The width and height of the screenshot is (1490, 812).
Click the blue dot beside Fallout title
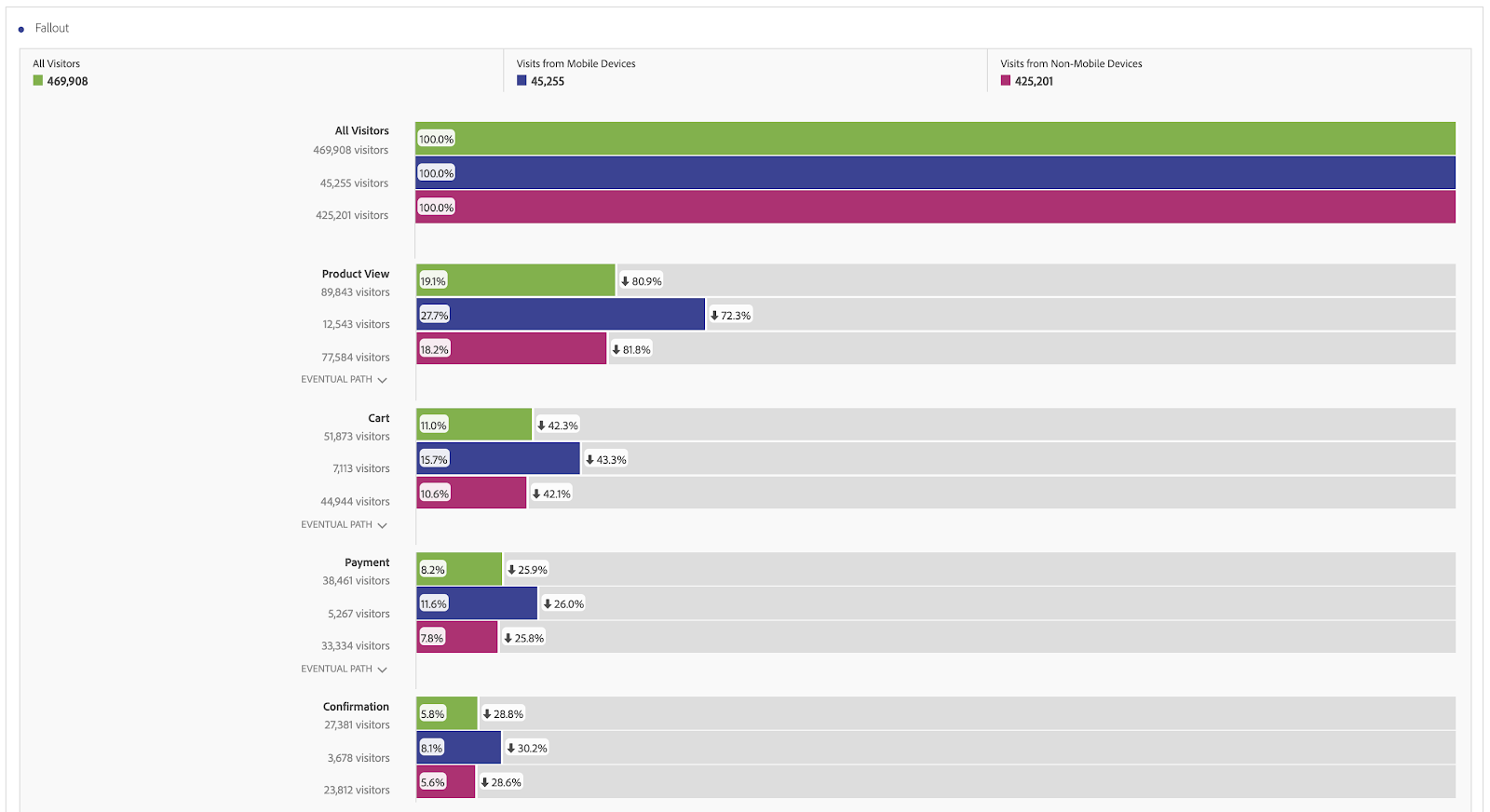click(x=21, y=29)
